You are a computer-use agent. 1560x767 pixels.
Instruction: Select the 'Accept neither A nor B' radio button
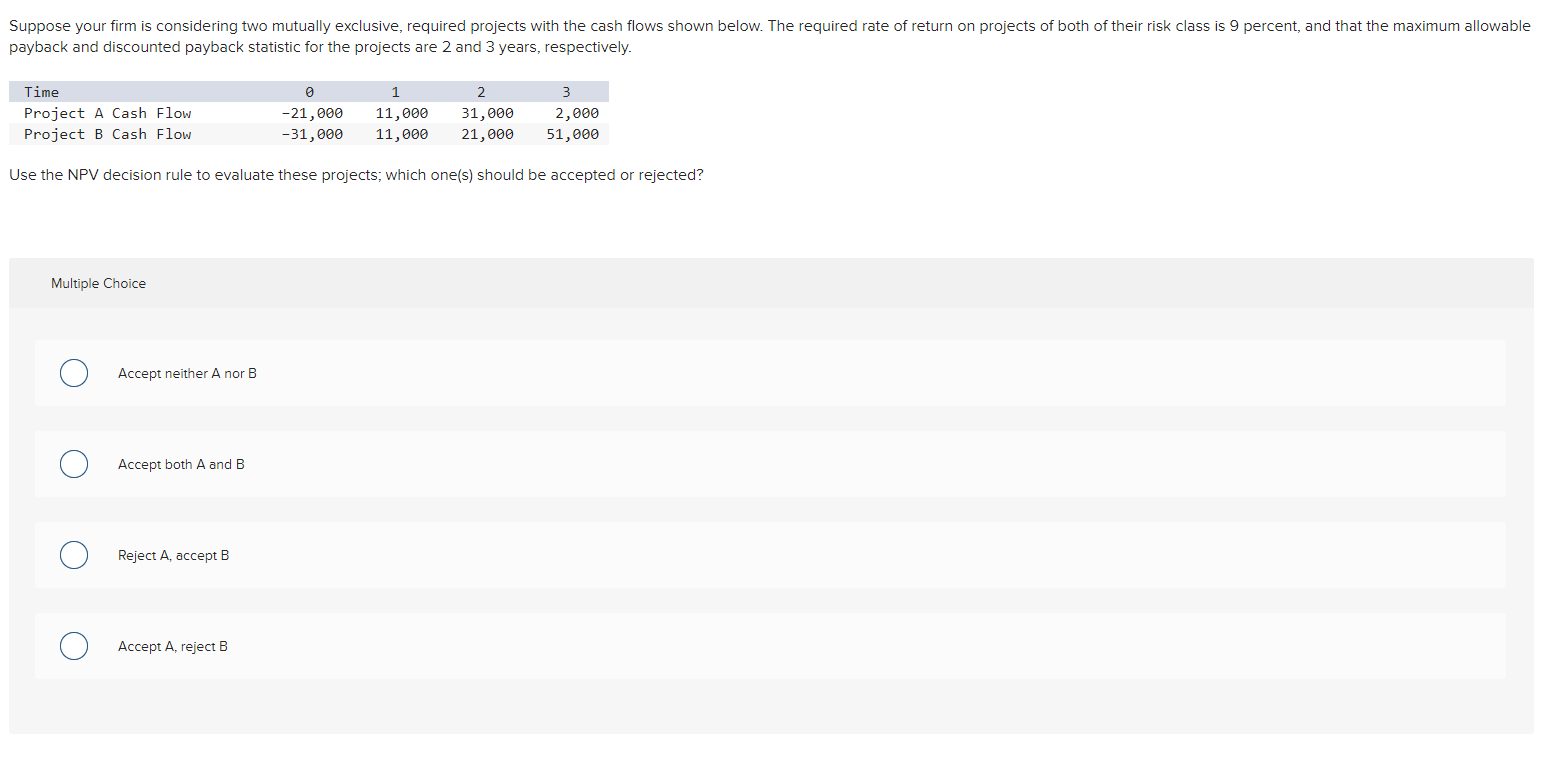pyautogui.click(x=73, y=373)
